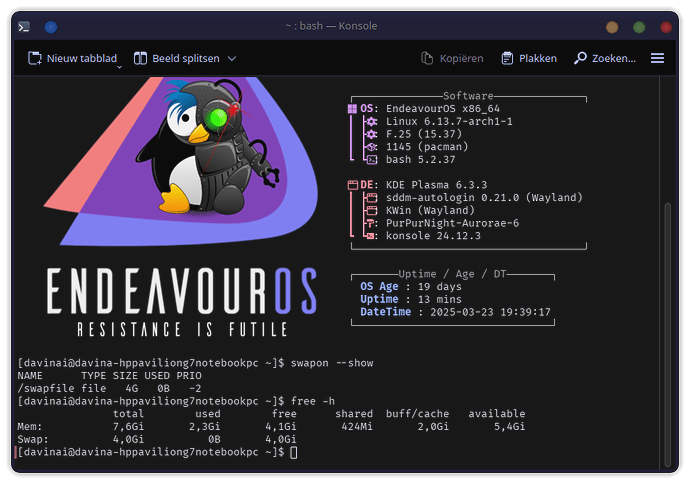This screenshot has width=690, height=483.
Task: Open Zoeken search
Action: pos(605,59)
